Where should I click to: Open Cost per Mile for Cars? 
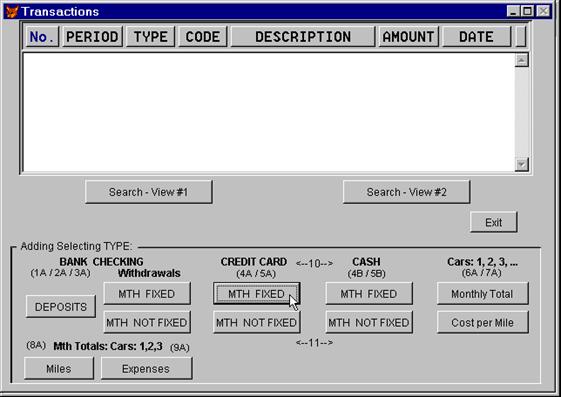482,323
